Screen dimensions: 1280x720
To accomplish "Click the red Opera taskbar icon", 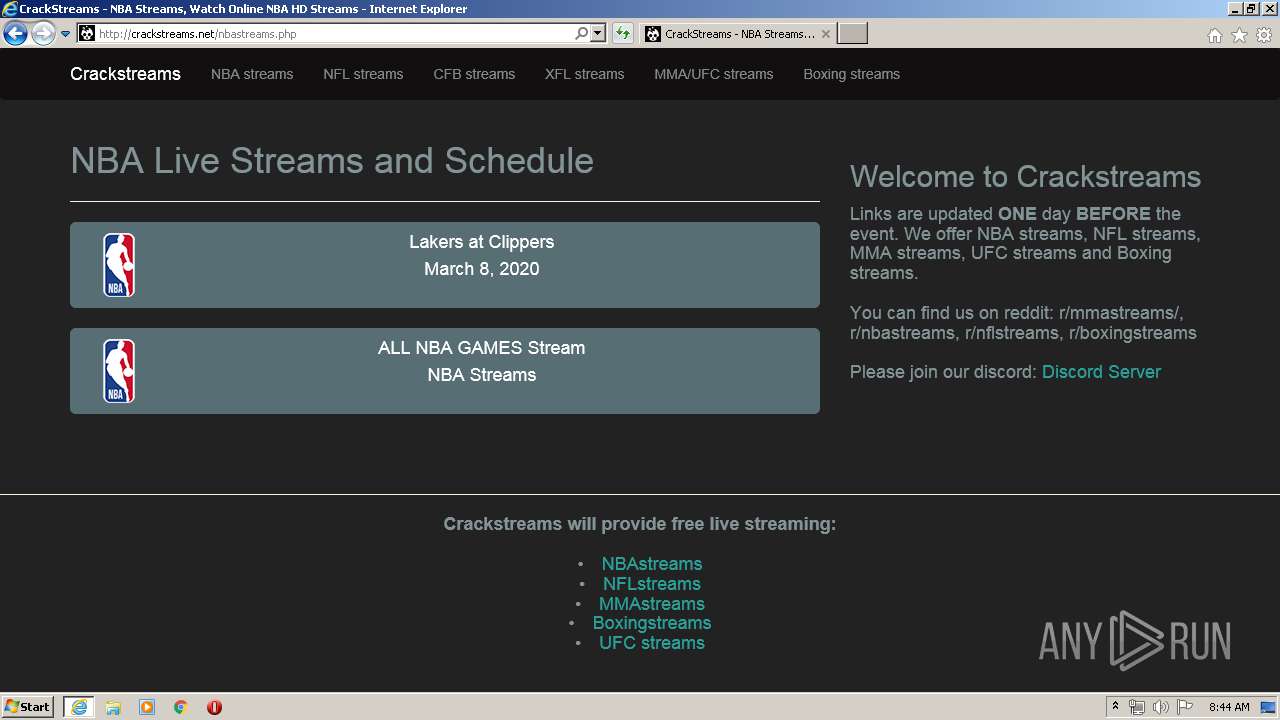I will 214,707.
